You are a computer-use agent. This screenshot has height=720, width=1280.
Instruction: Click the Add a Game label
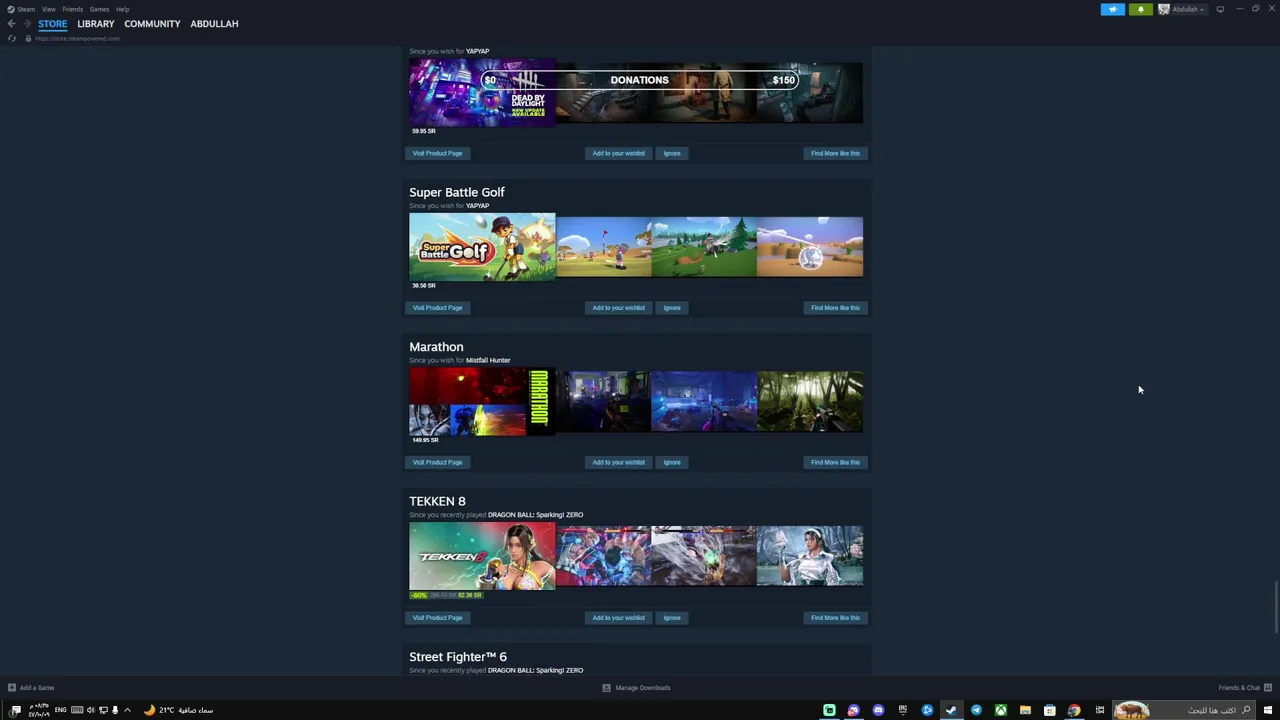pos(37,687)
